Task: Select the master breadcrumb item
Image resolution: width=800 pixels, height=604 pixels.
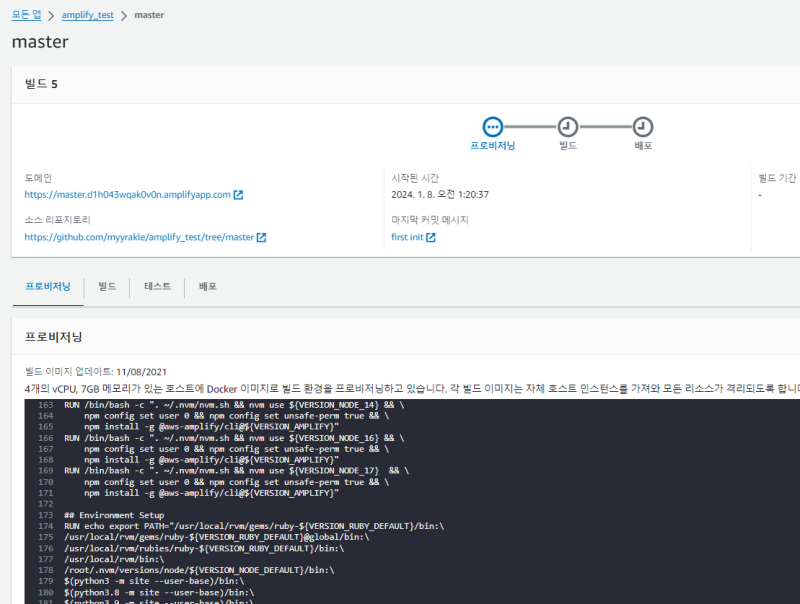Action: coord(149,16)
